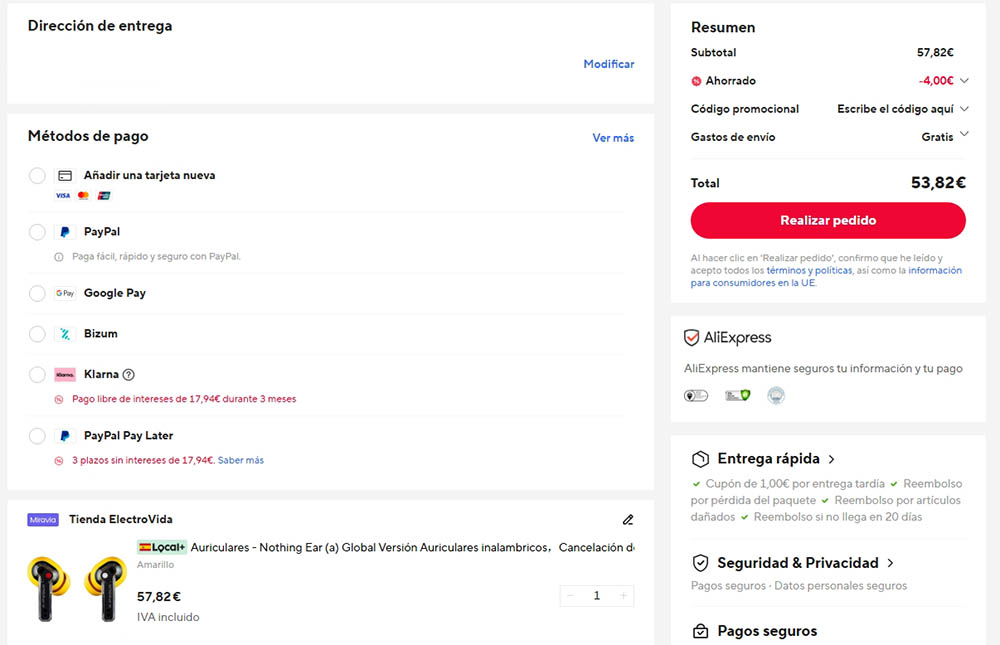Select the new card radio button
1000x645 pixels.
tap(37, 175)
